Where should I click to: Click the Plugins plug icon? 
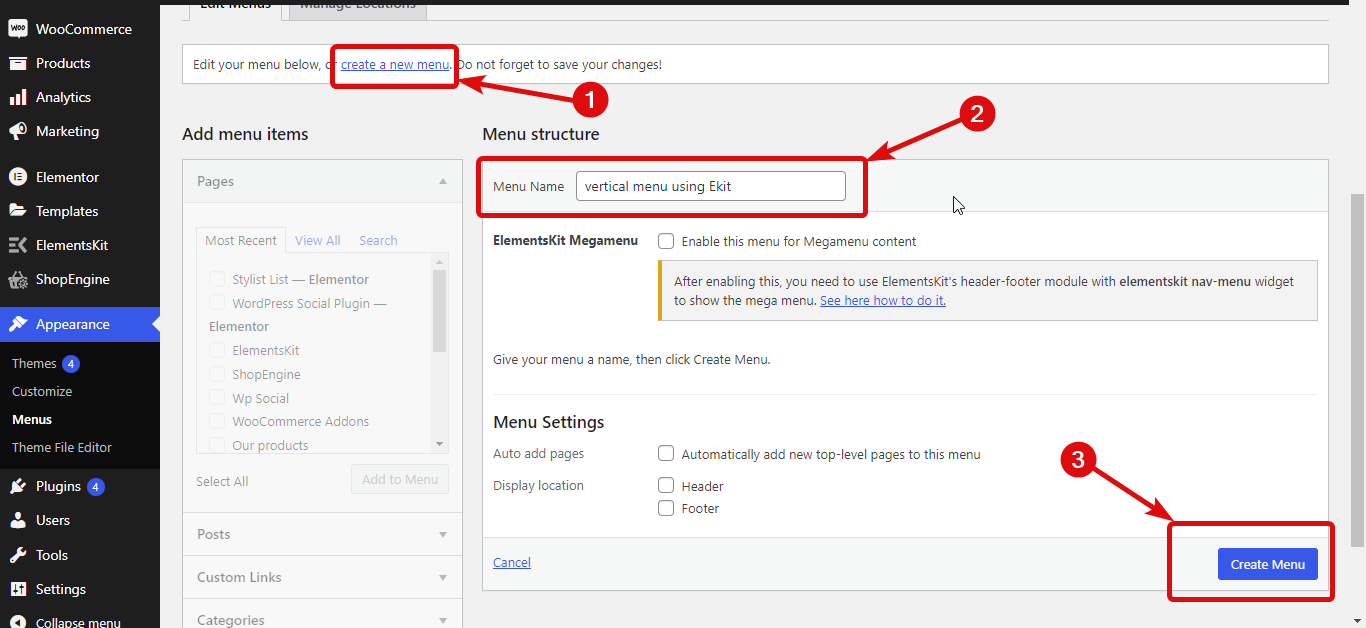click(x=17, y=486)
